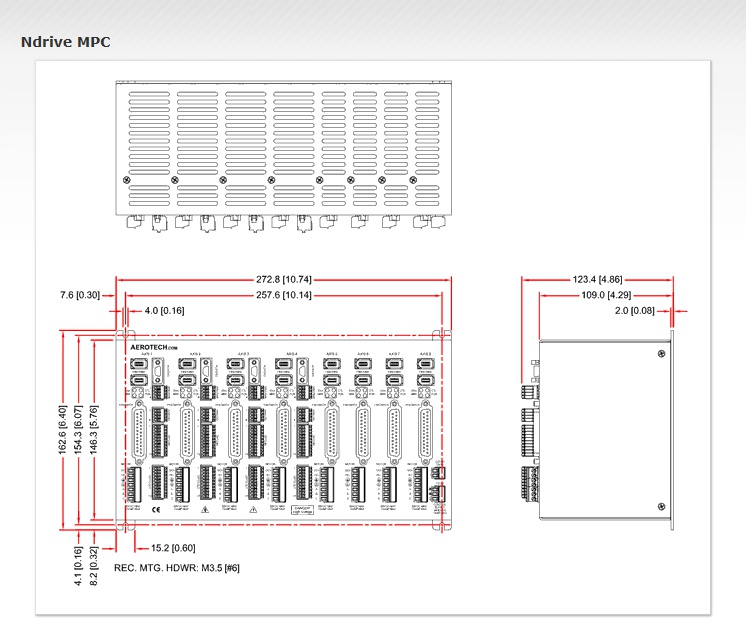Click the Ndrive MPC heading
The image size is (746, 636).
[x=66, y=42]
